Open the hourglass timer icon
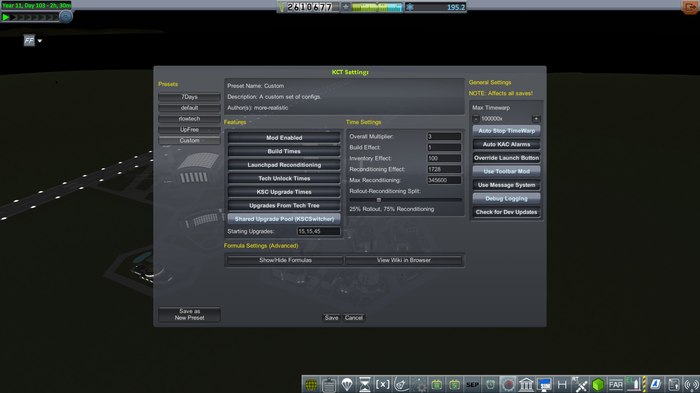The image size is (700, 393). point(365,384)
